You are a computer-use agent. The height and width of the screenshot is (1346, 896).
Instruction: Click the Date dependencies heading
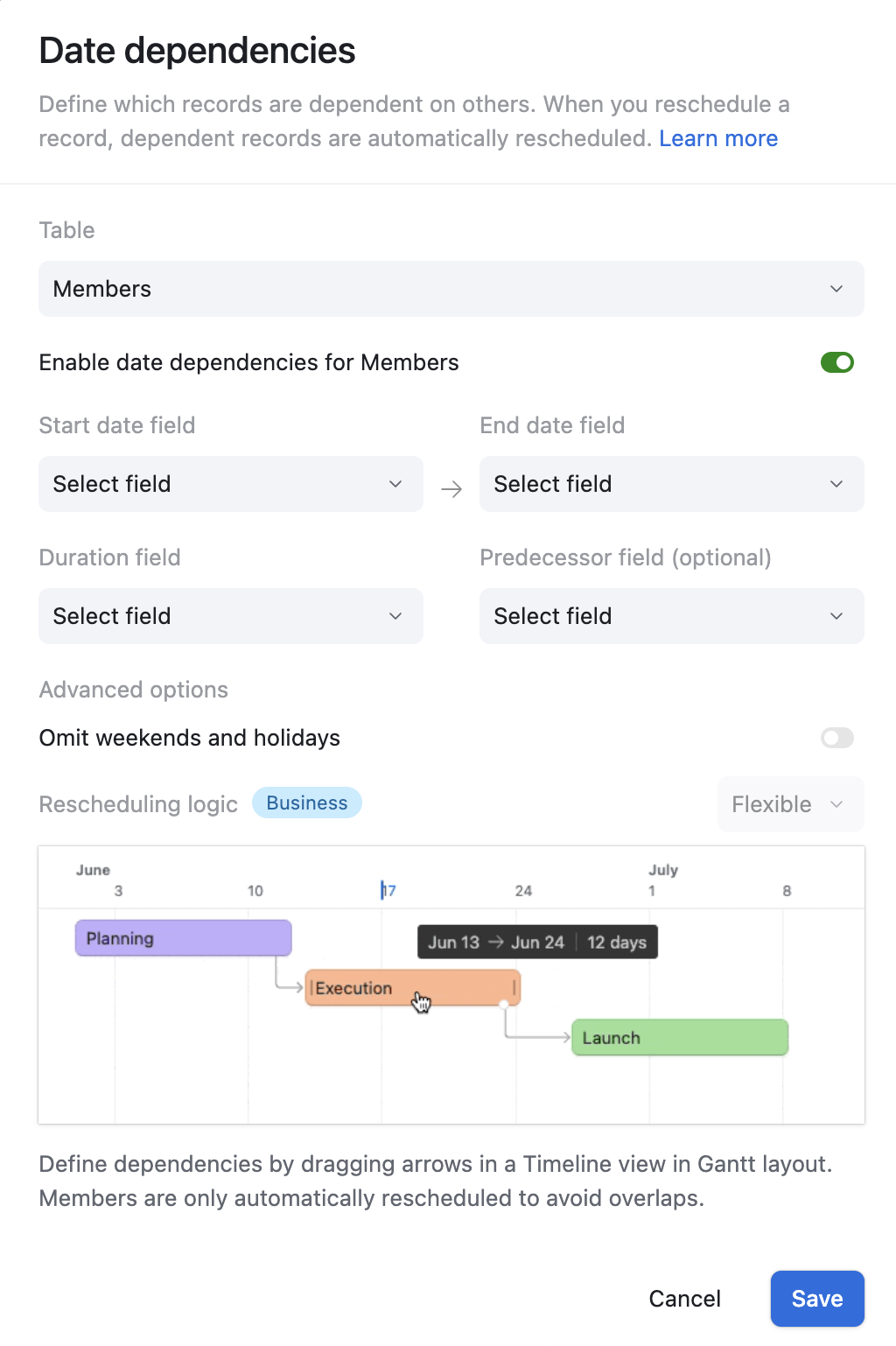pos(197,51)
